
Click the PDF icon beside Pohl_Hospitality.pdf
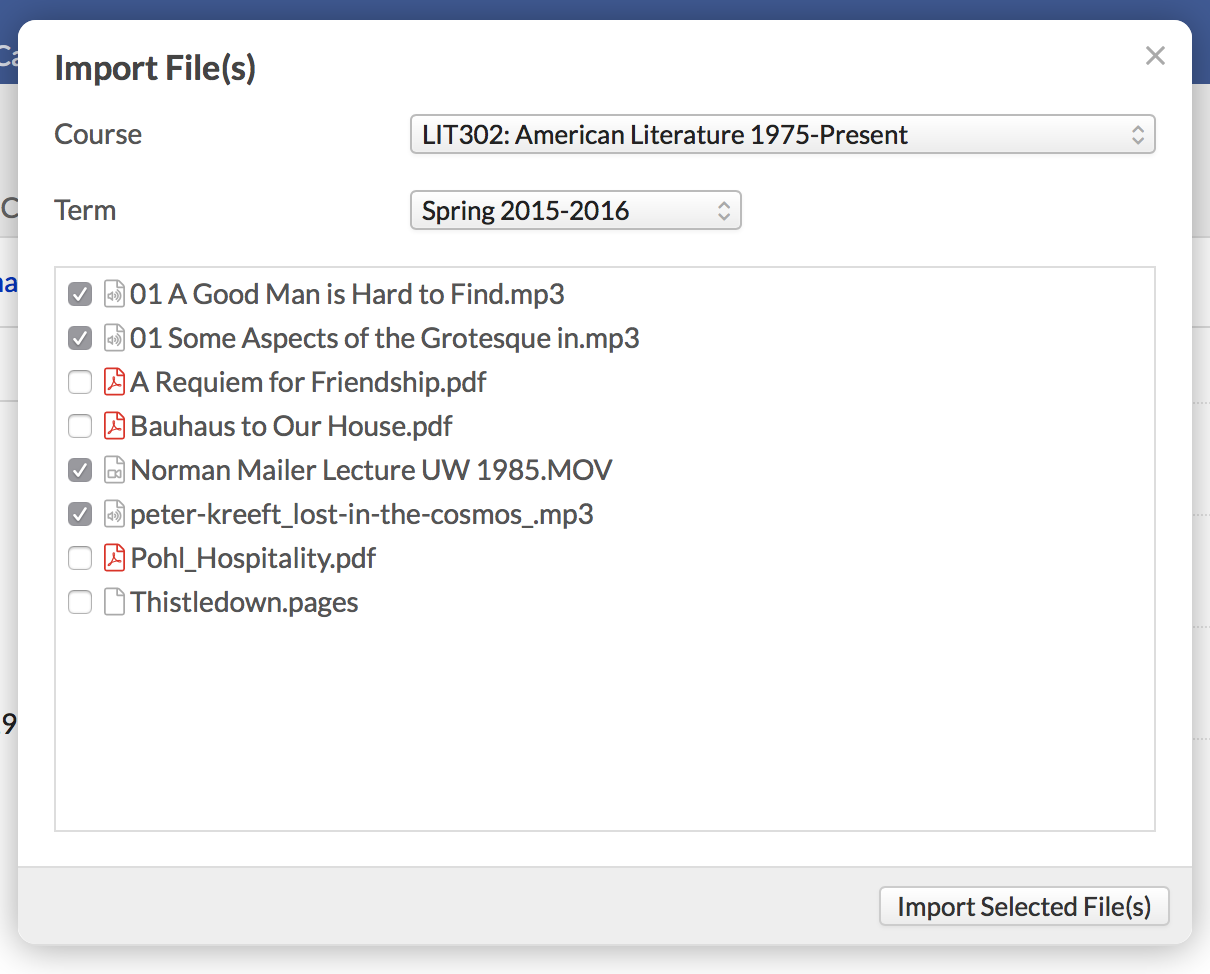(114, 558)
